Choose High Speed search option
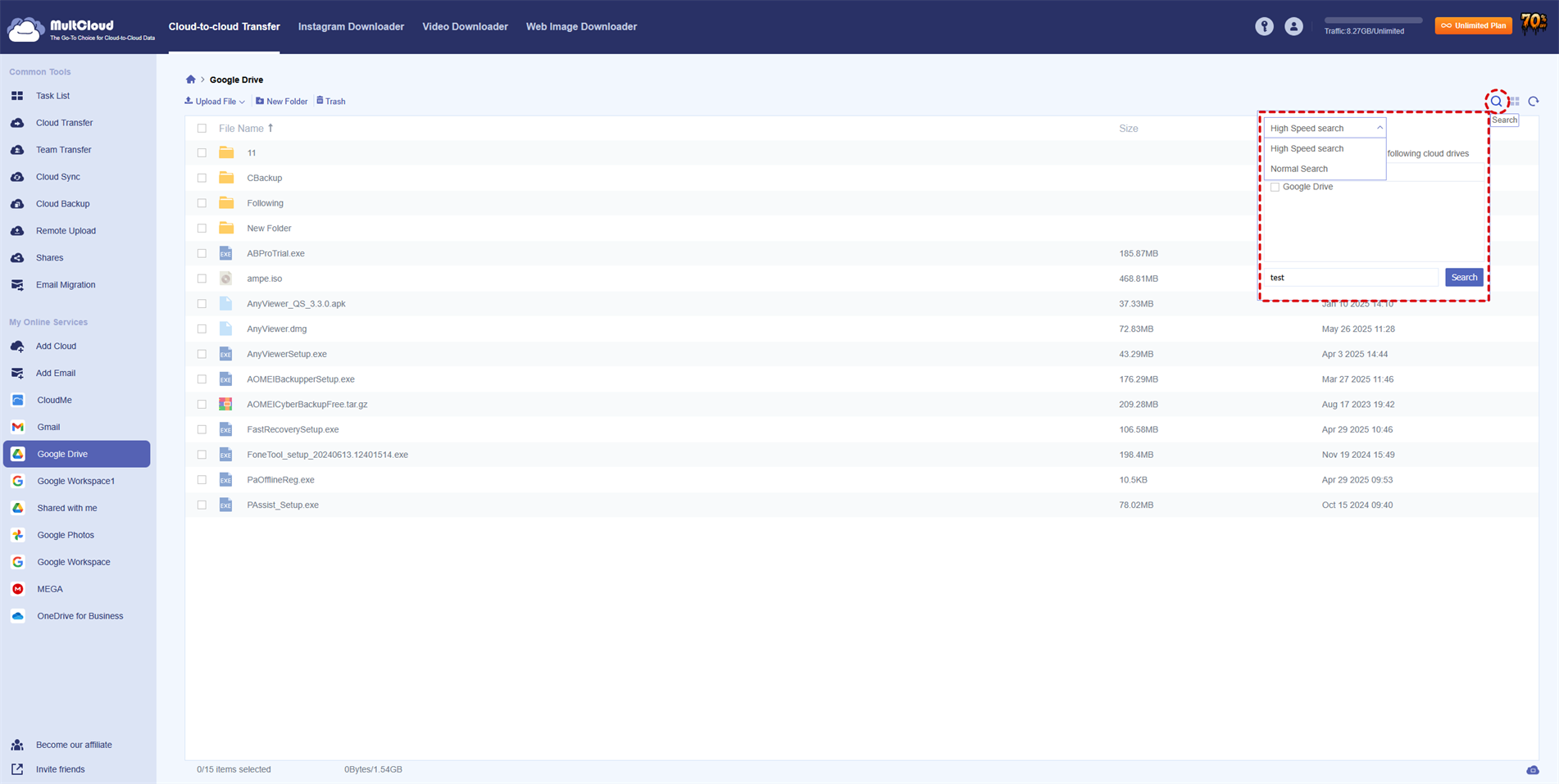1559x784 pixels. (1325, 149)
